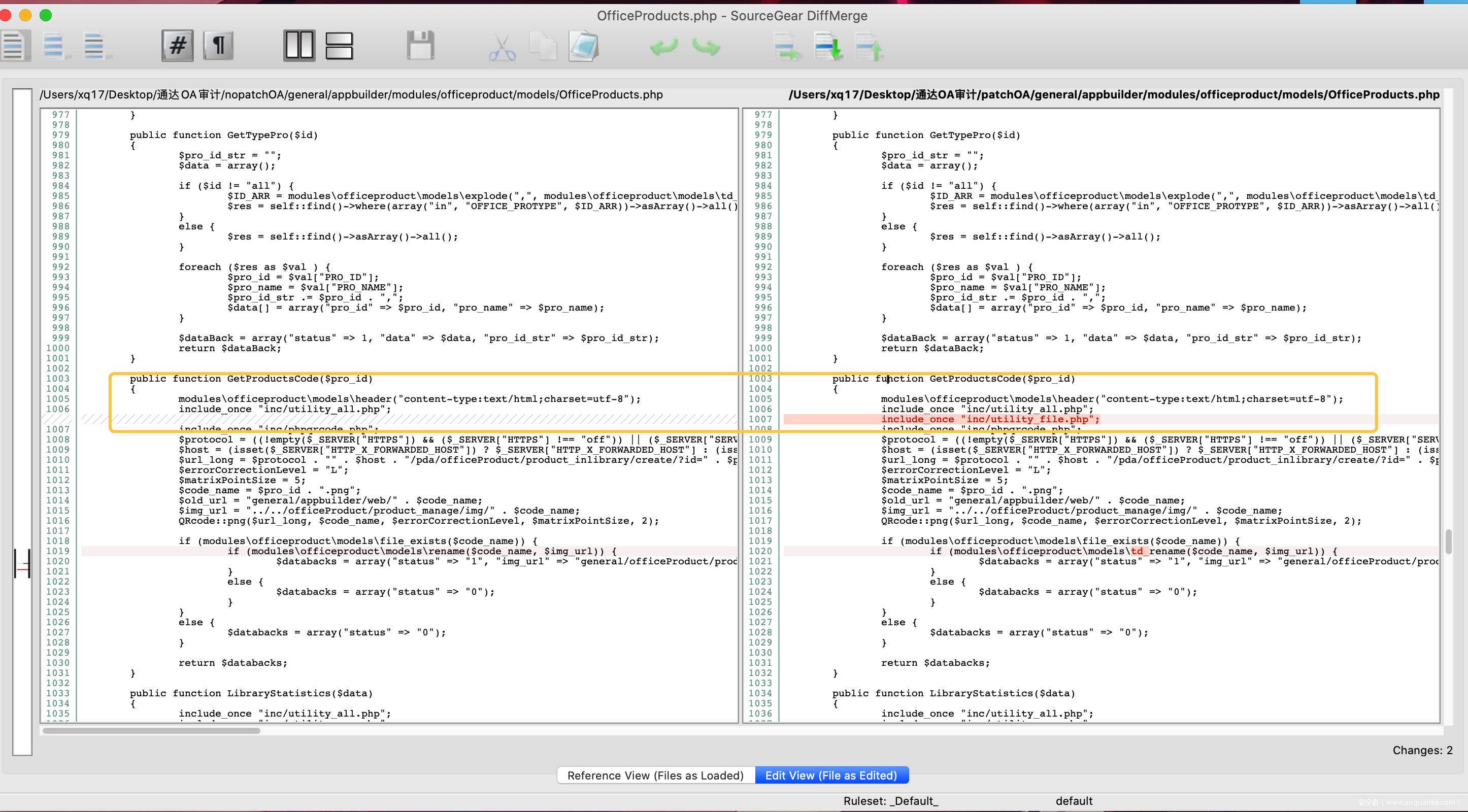Screen dimensions: 1468x812
Task: Jump to the next change icon
Action: tap(828, 47)
